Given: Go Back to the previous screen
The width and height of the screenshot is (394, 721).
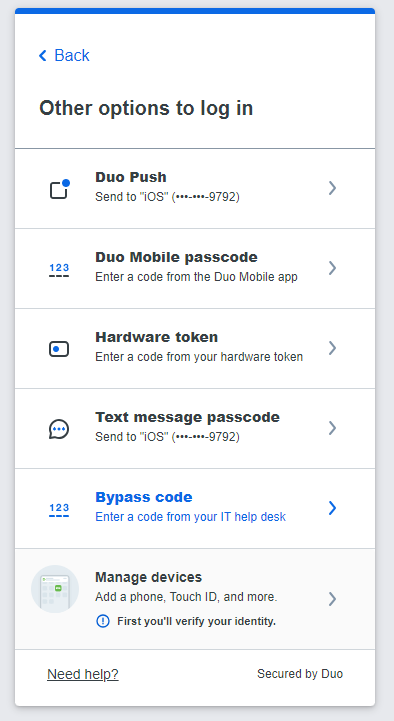Looking at the screenshot, I should point(64,56).
